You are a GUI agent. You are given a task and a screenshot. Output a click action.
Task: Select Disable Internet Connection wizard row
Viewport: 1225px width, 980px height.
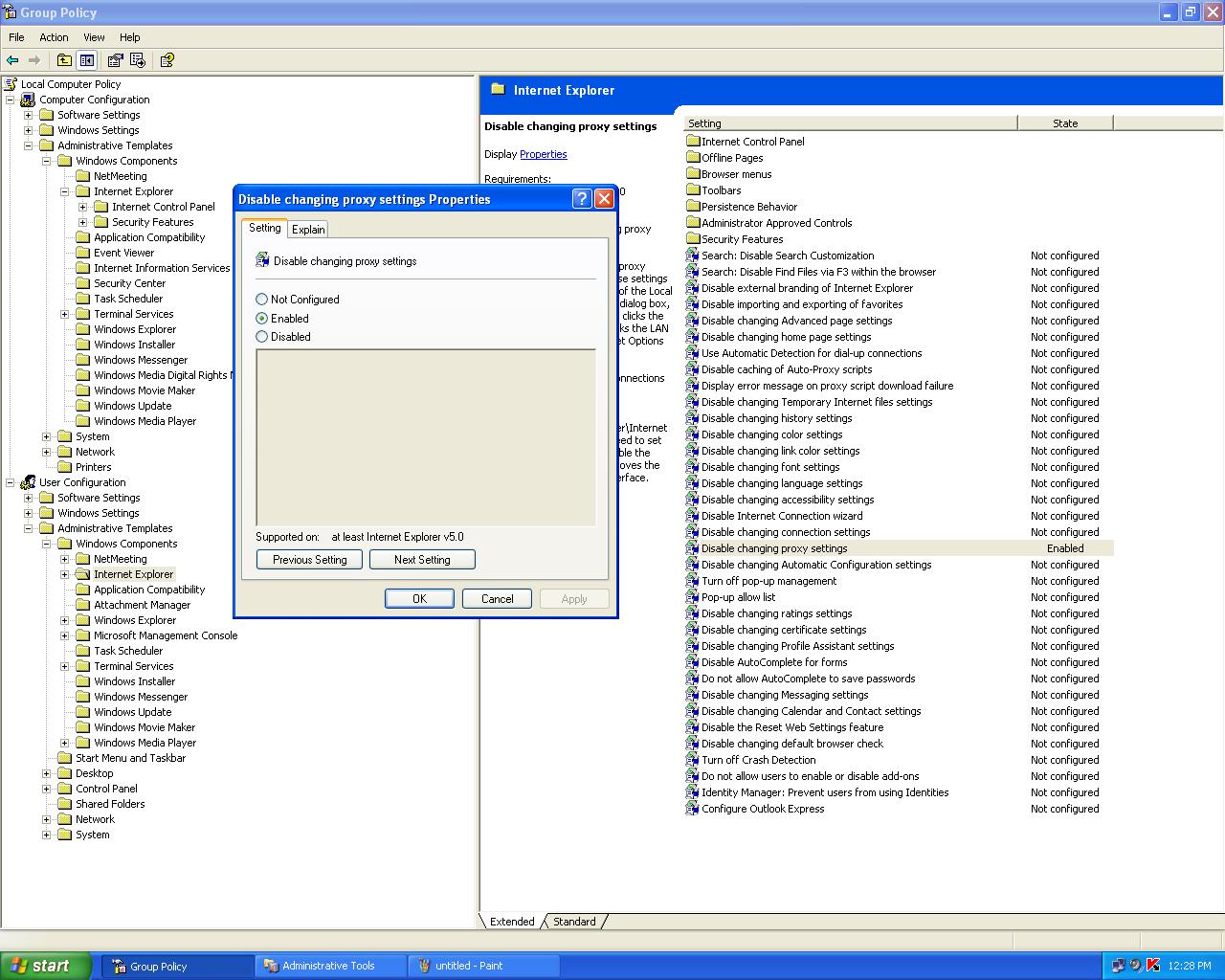pos(899,516)
